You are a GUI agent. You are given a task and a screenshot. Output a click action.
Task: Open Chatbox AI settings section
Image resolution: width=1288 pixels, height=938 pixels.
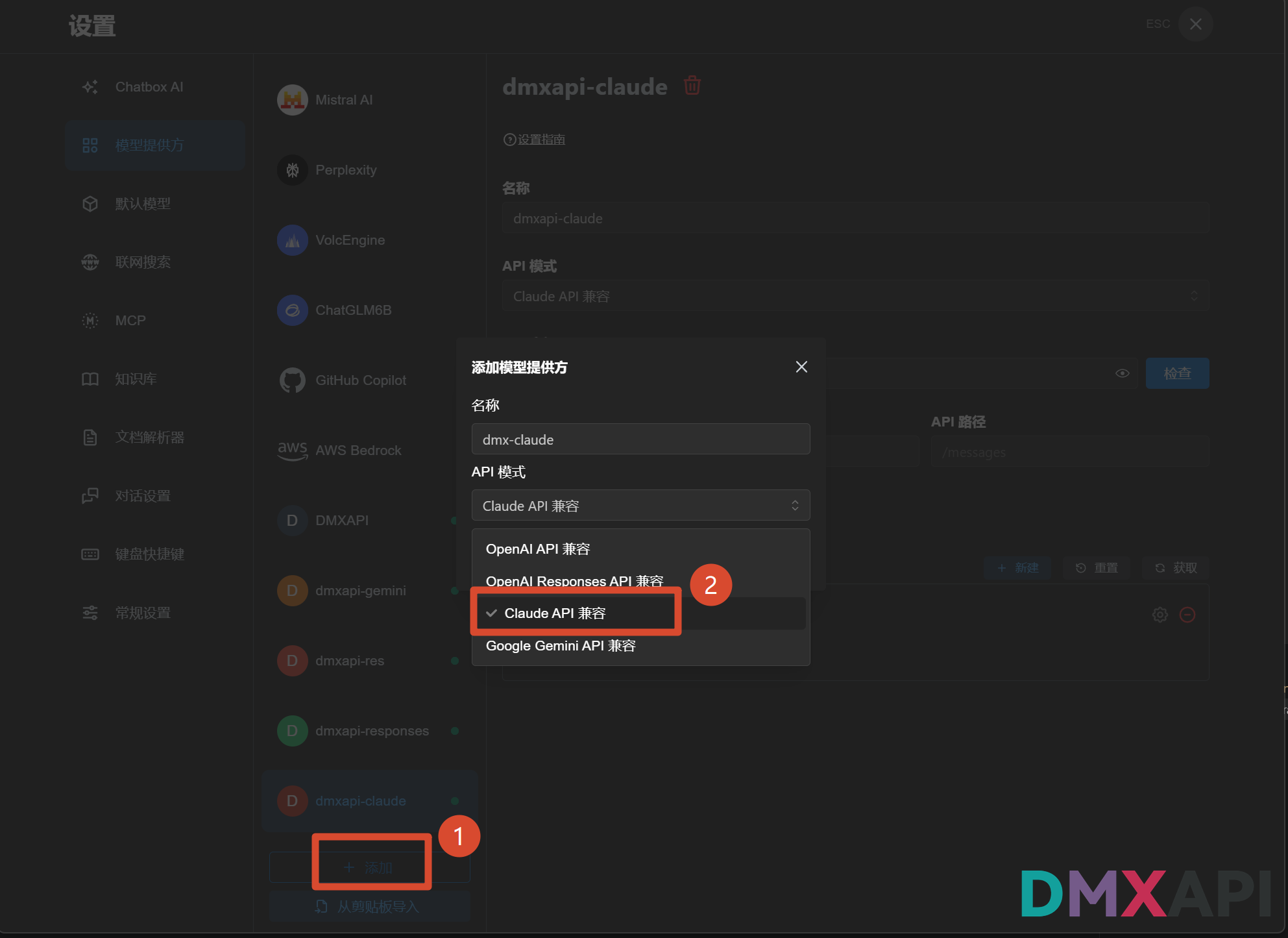[x=154, y=87]
